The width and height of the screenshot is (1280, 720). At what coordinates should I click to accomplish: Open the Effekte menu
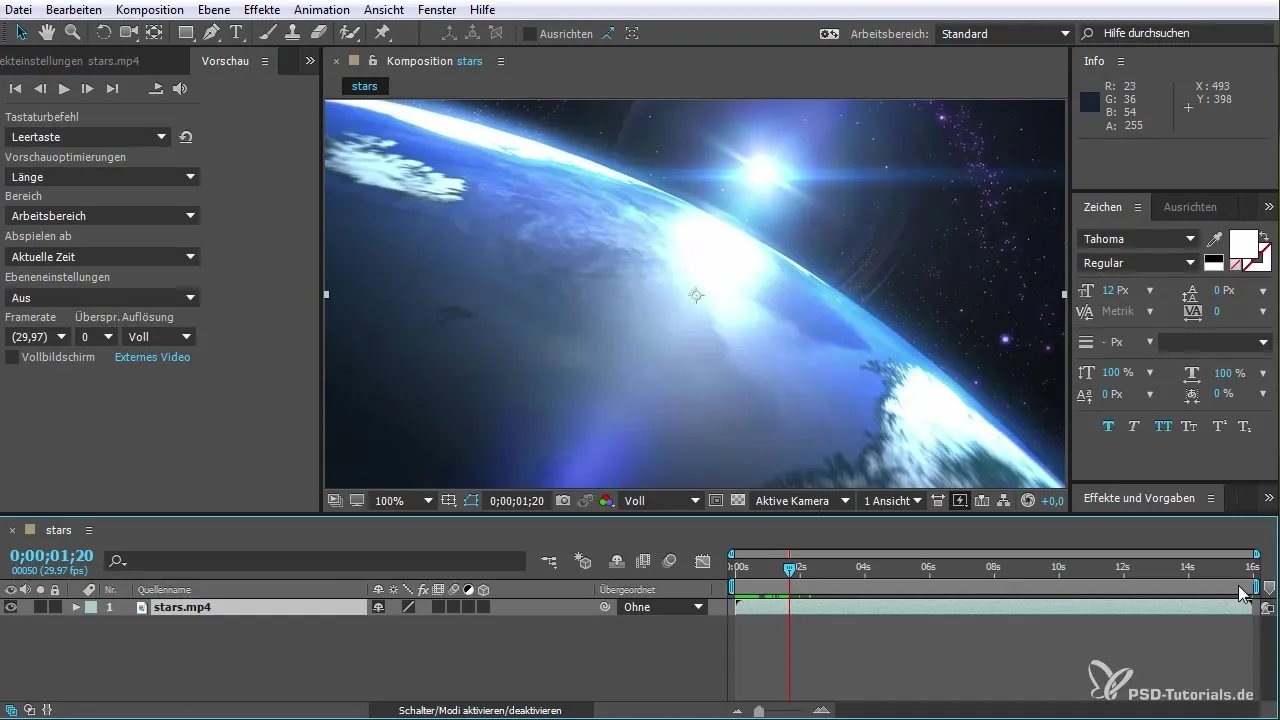(262, 9)
